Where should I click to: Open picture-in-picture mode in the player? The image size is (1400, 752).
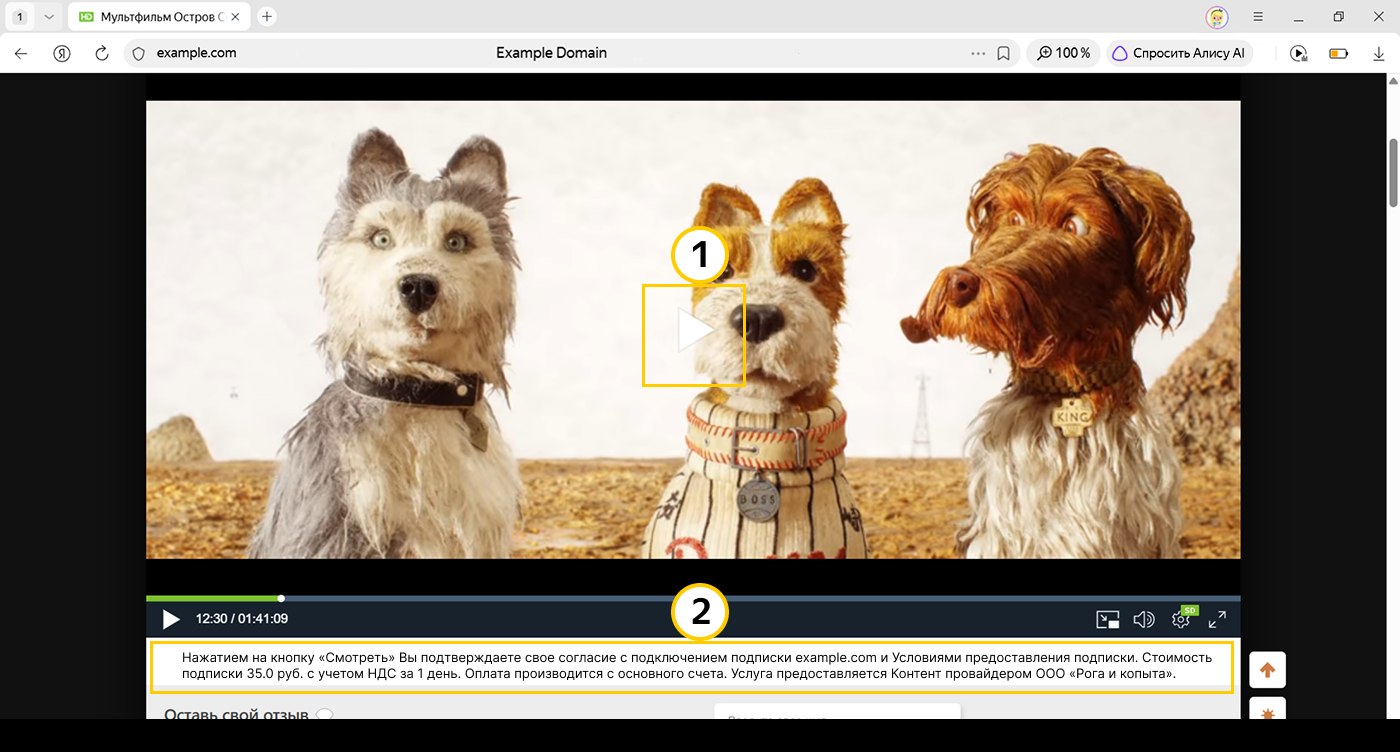tap(1107, 620)
